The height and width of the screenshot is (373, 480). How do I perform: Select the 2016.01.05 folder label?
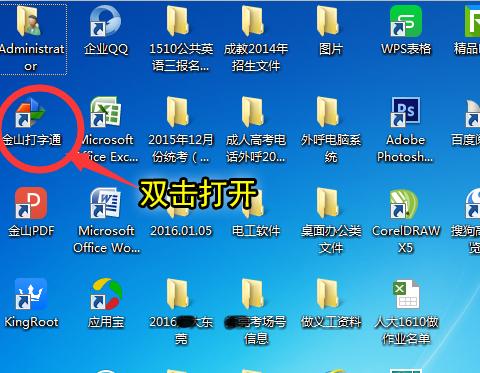tap(181, 231)
